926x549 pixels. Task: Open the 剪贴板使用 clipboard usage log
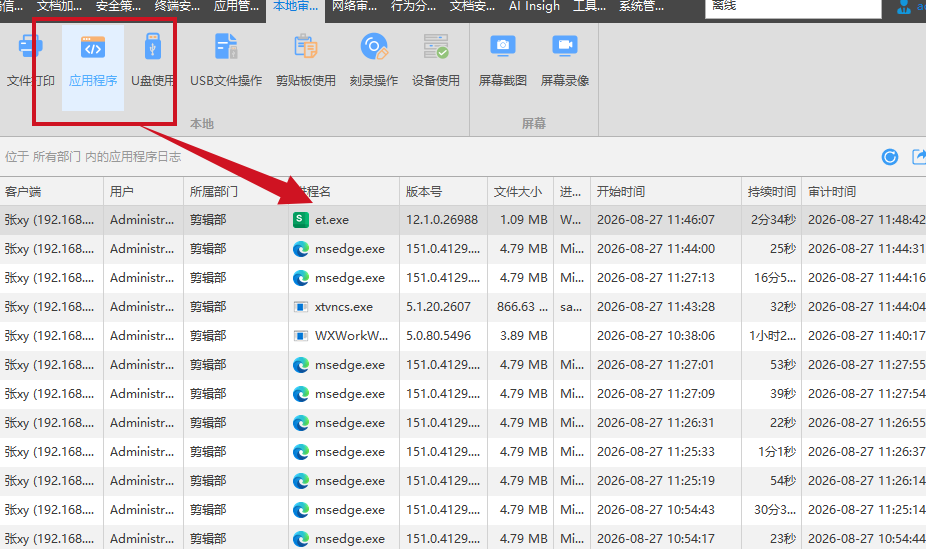click(x=305, y=60)
